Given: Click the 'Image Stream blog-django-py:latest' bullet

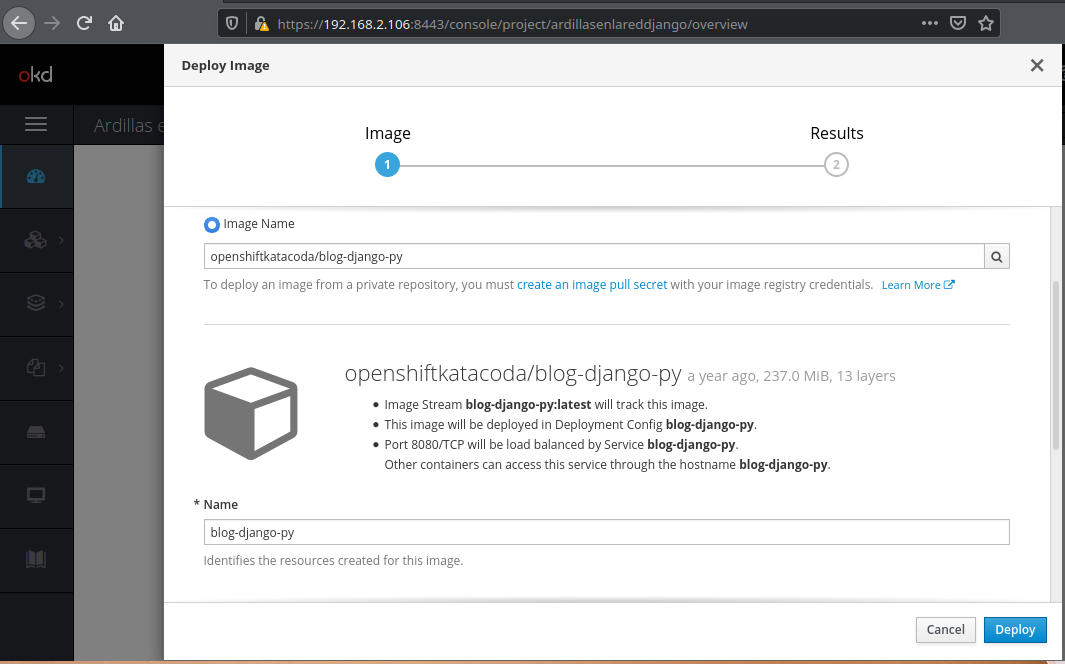Looking at the screenshot, I should 546,405.
